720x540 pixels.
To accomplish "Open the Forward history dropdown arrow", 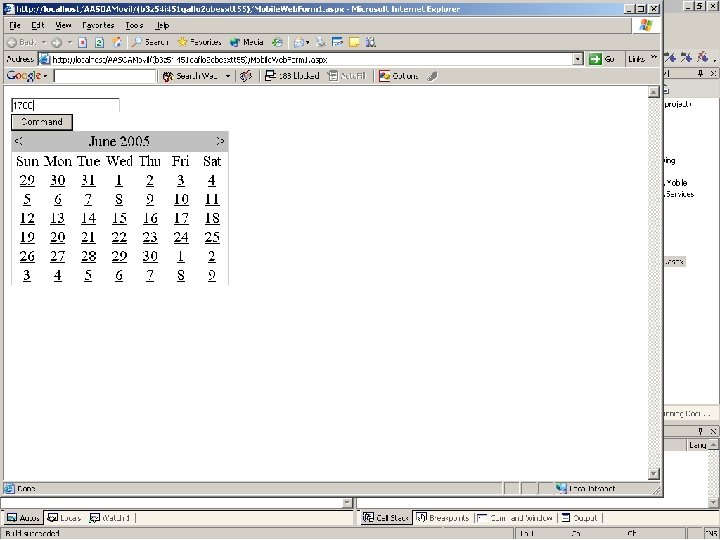I will 70,42.
